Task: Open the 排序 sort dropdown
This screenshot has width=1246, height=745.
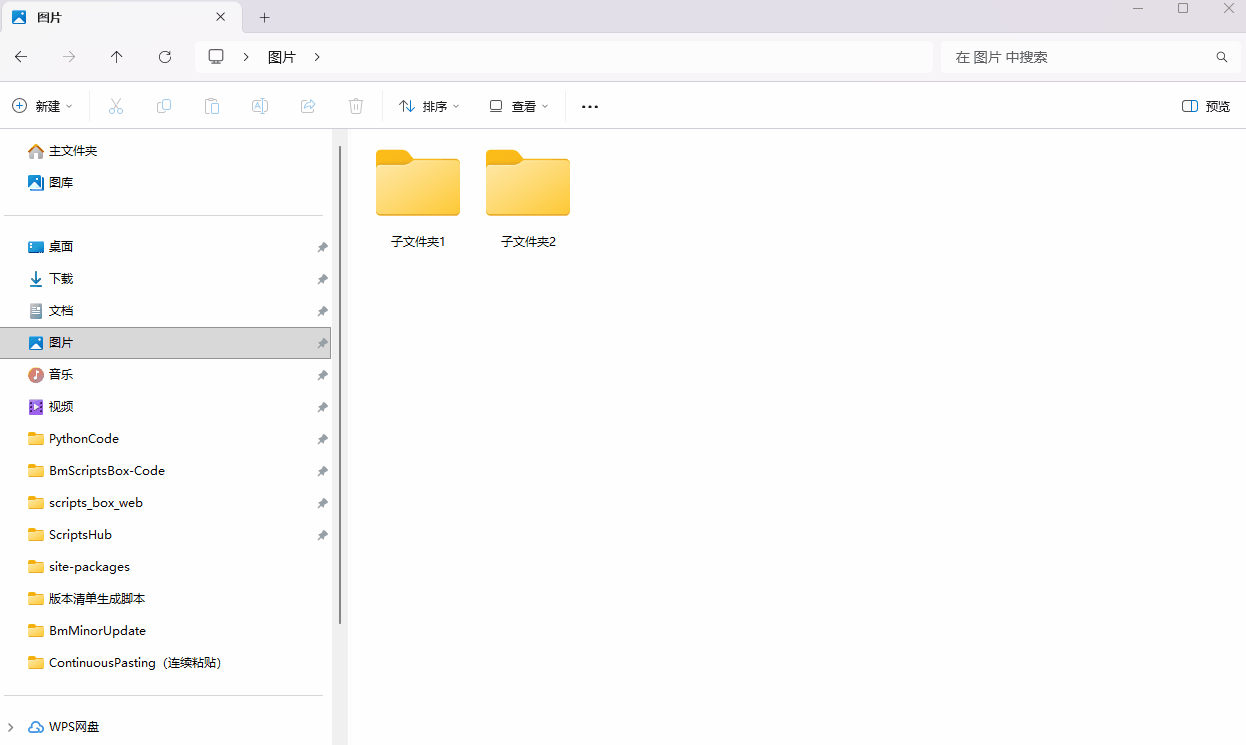Action: pyautogui.click(x=429, y=106)
